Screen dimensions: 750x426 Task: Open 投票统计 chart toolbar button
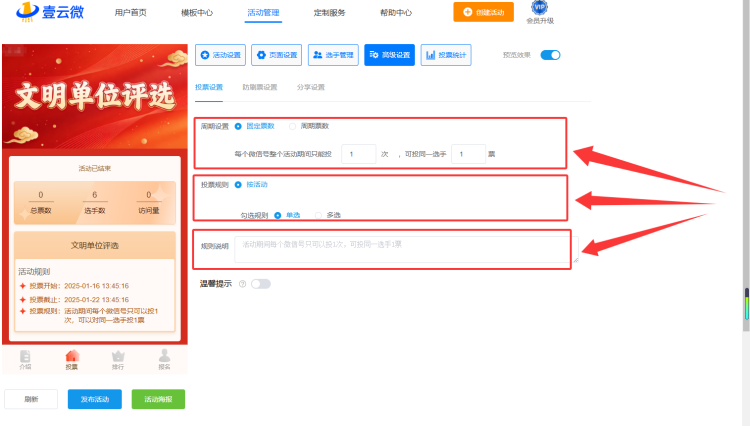(x=446, y=55)
